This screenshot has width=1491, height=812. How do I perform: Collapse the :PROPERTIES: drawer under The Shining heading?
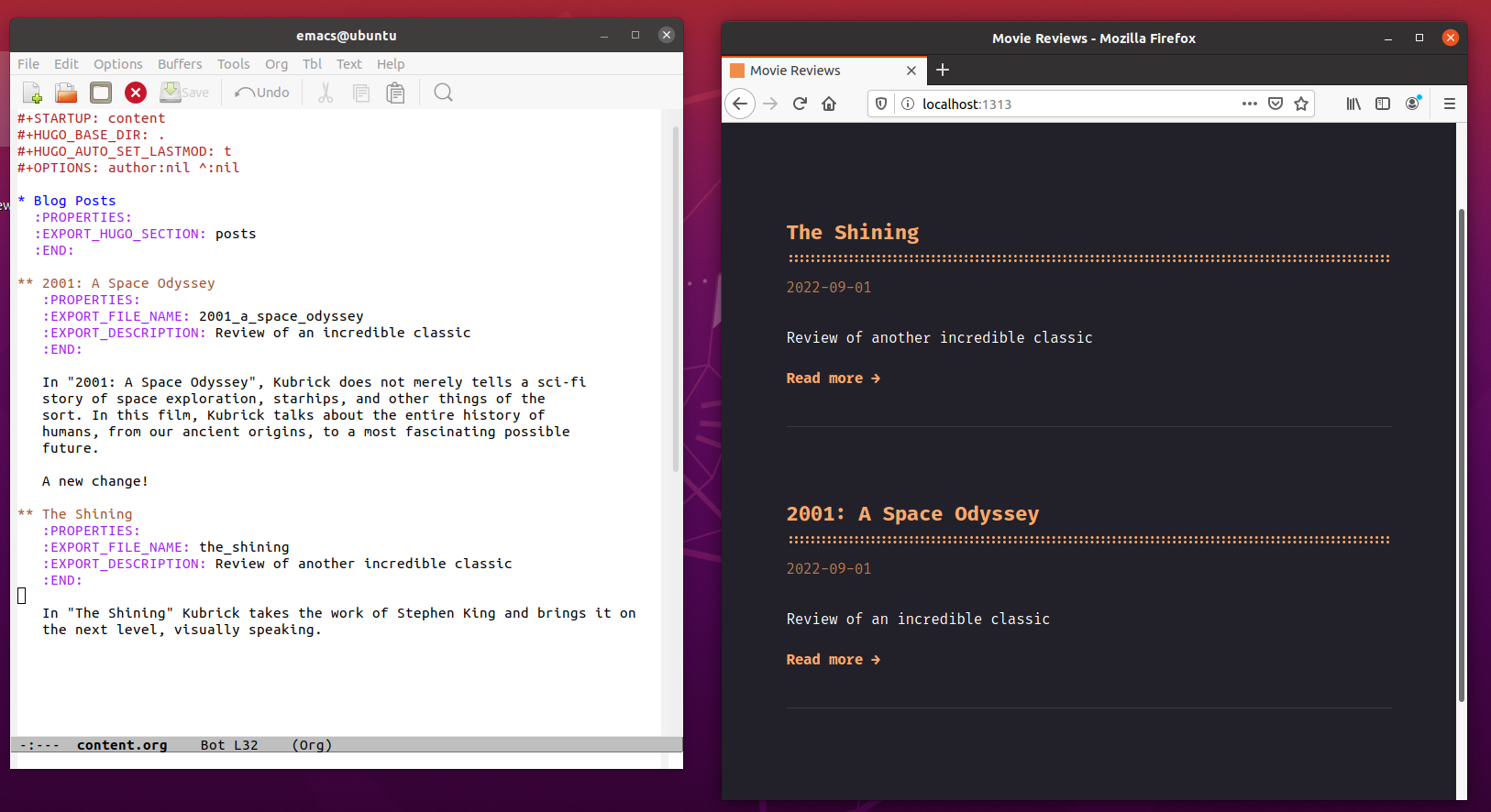(92, 531)
